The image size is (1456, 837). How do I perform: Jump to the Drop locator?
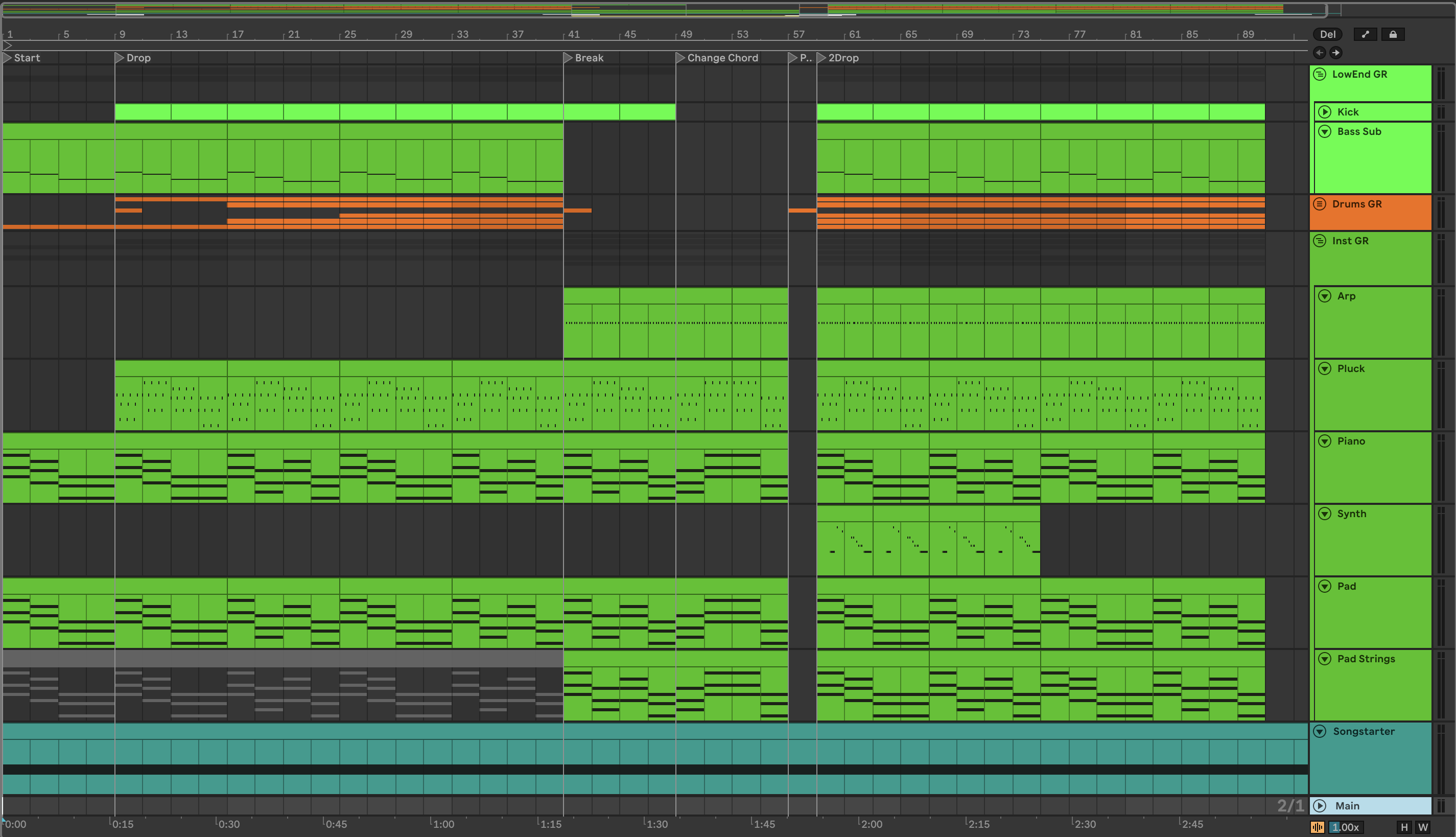click(x=133, y=58)
